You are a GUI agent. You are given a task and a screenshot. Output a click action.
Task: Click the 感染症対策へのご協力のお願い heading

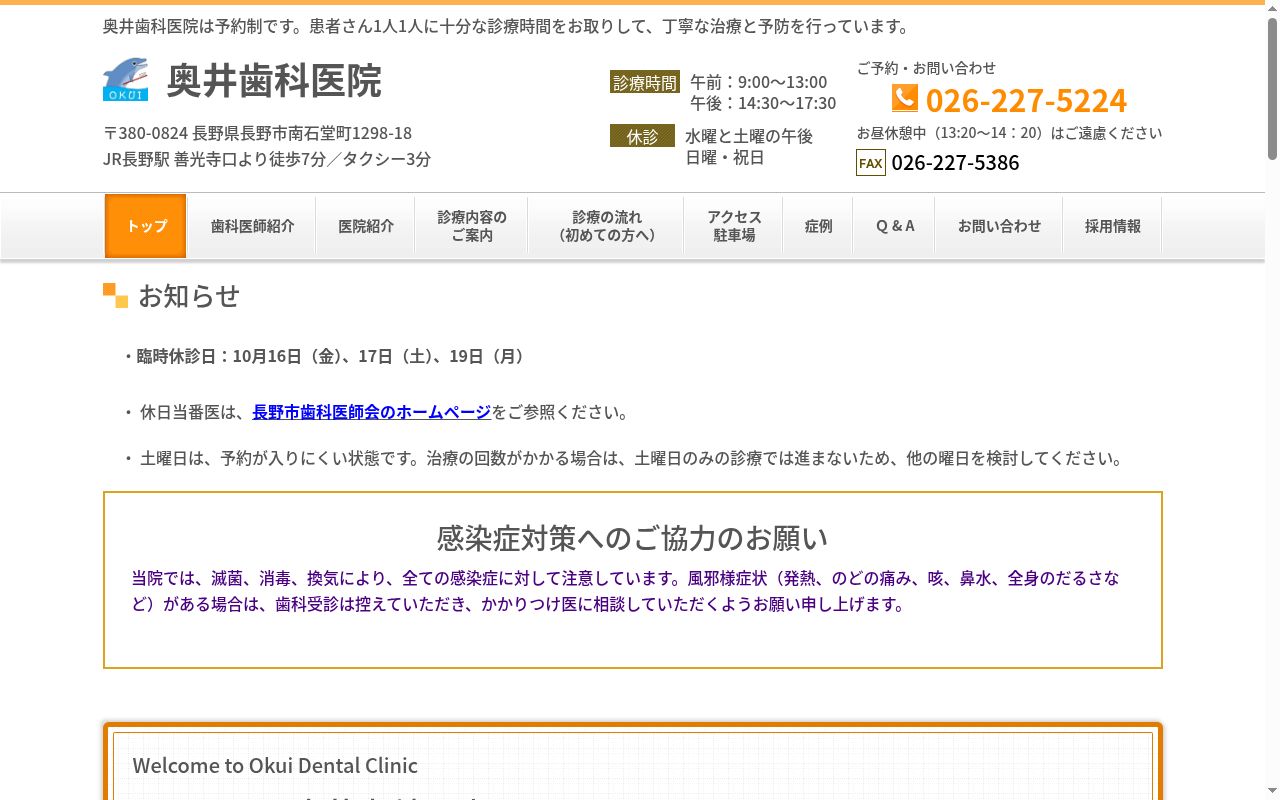[x=632, y=538]
